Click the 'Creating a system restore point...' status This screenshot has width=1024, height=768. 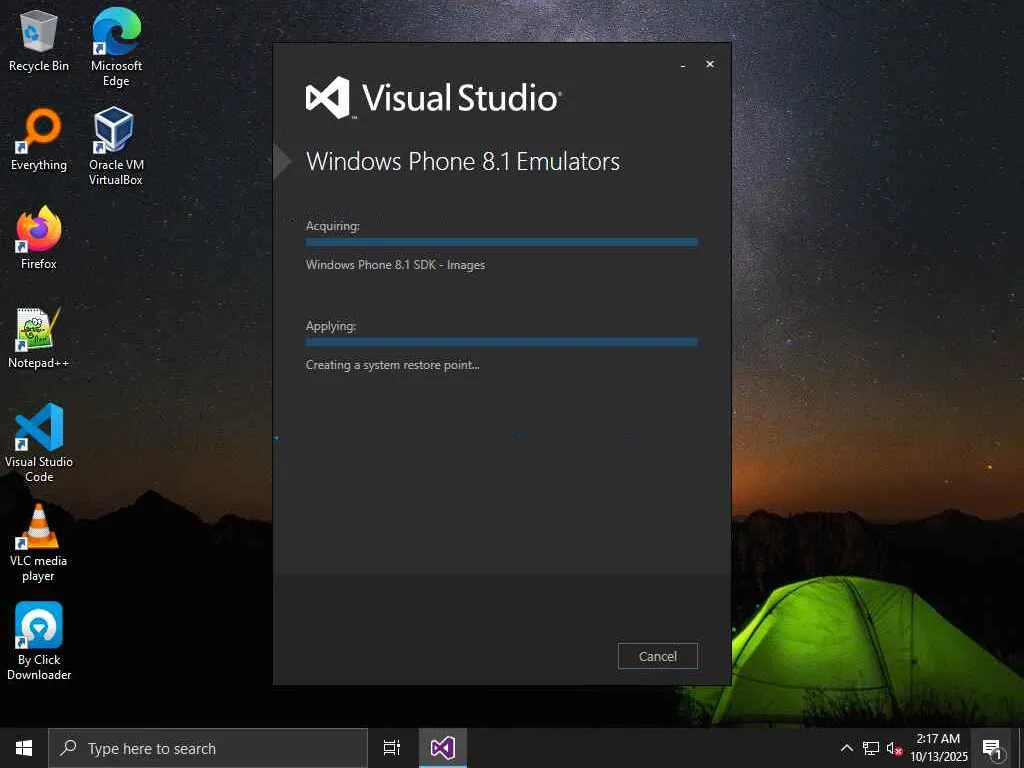pos(392,365)
